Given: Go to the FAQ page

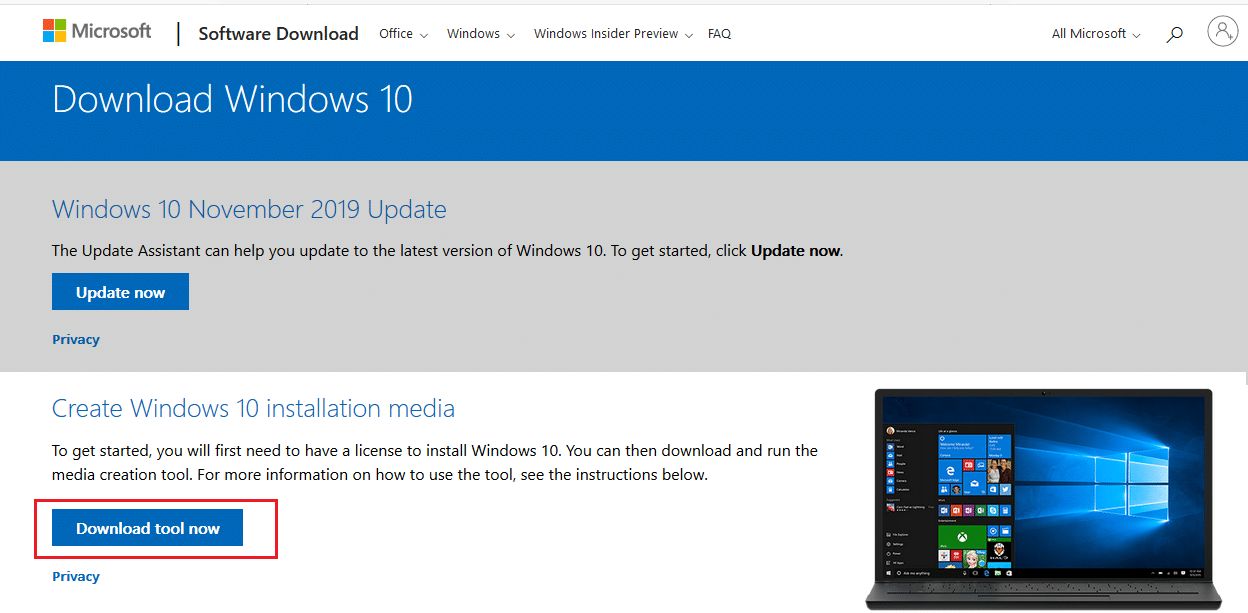Looking at the screenshot, I should (719, 34).
